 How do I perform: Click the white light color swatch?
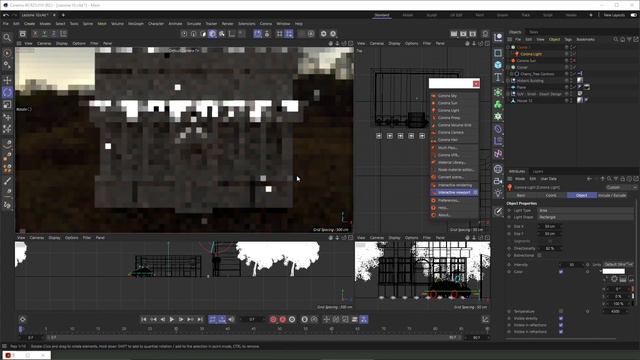click(613, 271)
